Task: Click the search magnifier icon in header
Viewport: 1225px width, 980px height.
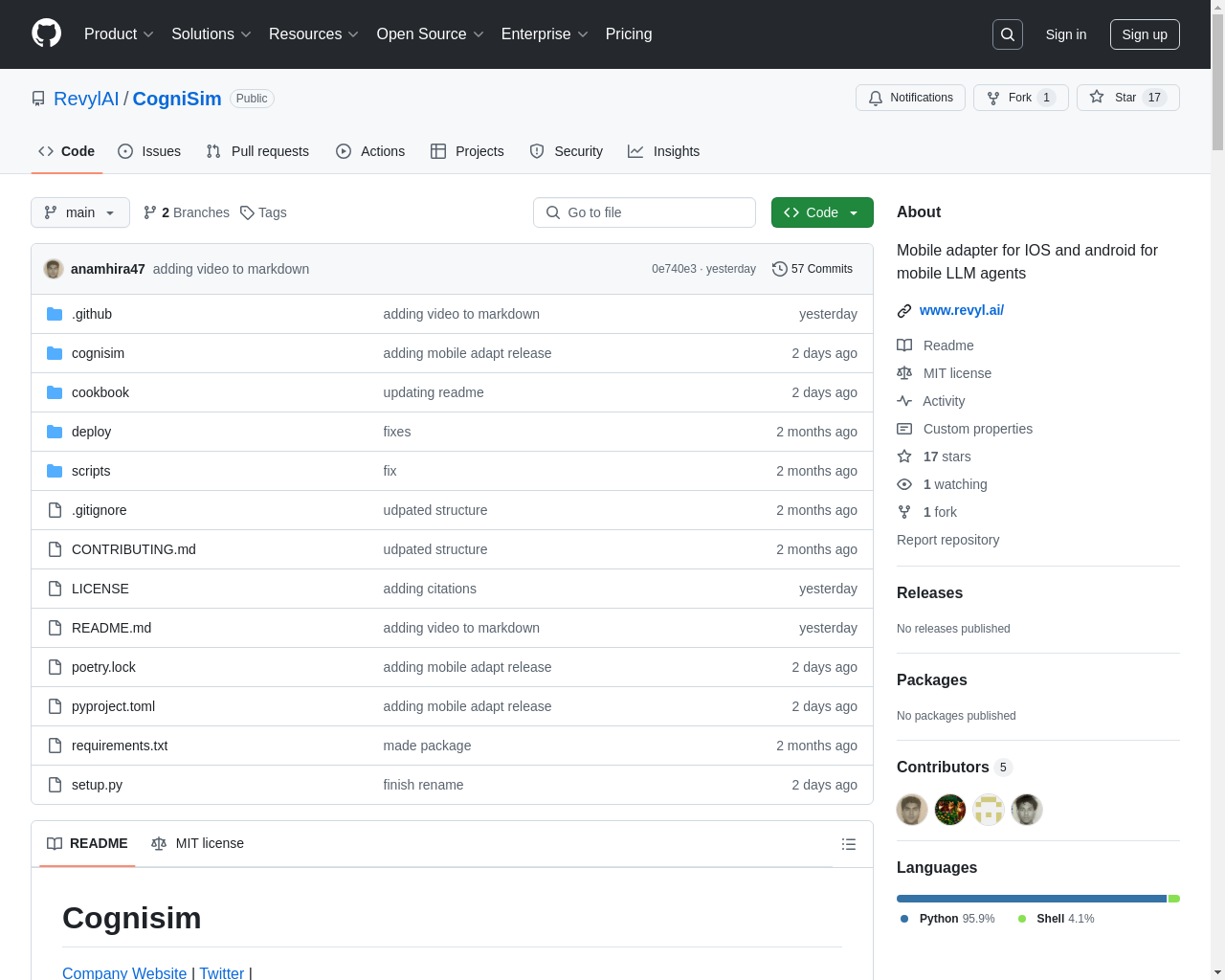Action: 1008,34
